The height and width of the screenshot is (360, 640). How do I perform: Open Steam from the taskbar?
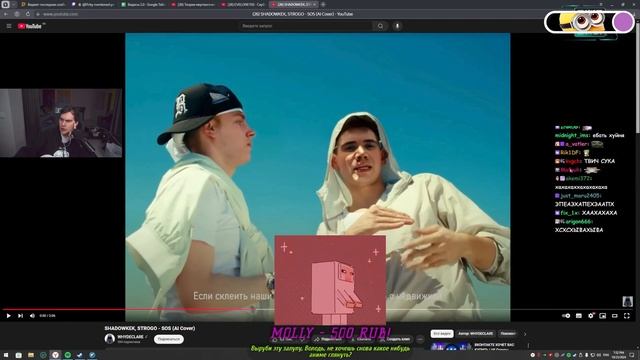80,355
